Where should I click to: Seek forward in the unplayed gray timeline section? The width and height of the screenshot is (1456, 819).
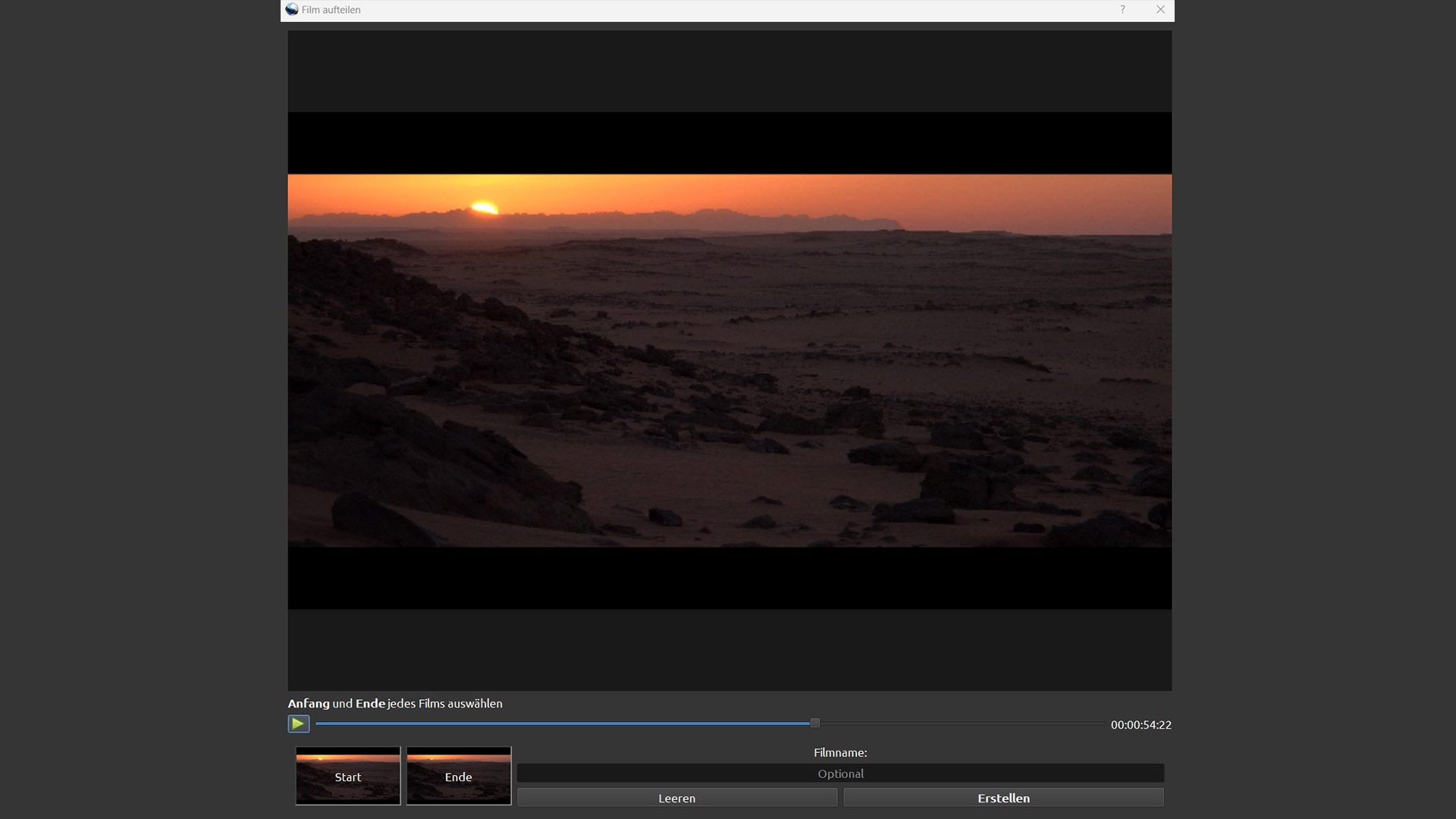(963, 723)
